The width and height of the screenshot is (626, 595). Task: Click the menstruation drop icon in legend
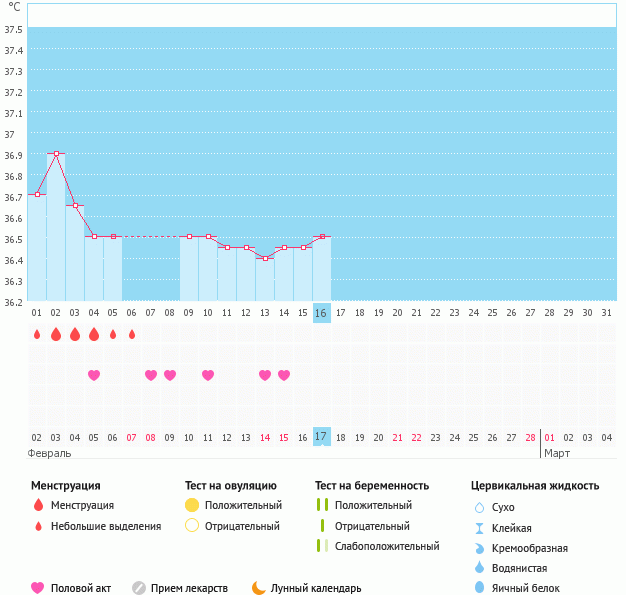point(38,506)
